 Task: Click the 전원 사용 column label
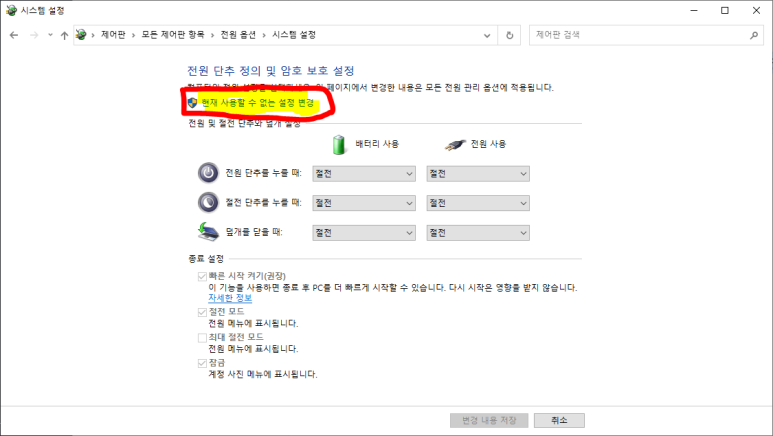(488, 144)
